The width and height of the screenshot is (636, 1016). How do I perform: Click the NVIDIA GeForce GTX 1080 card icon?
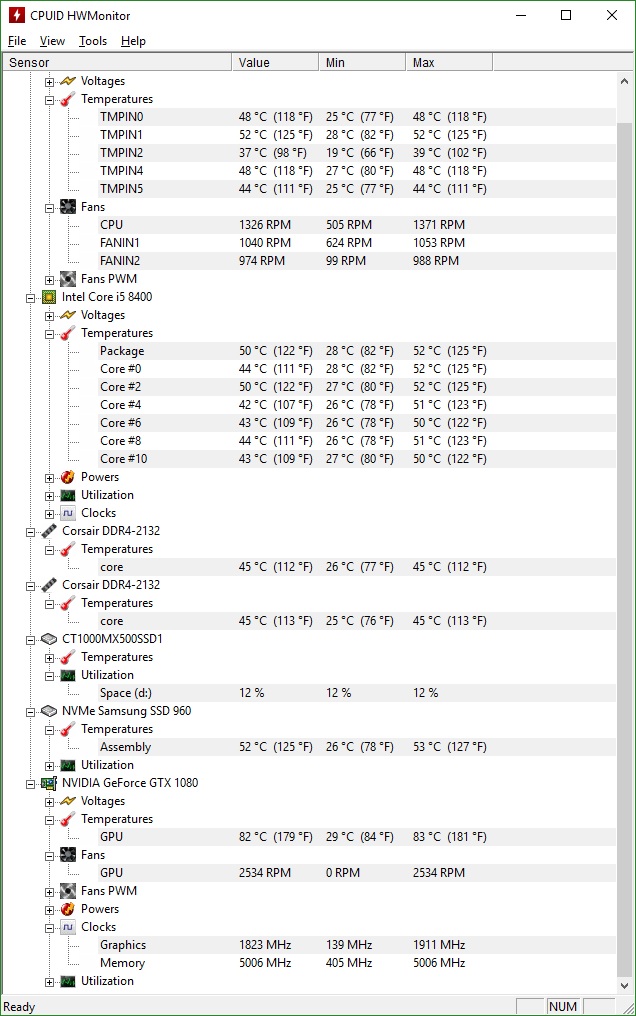49,783
